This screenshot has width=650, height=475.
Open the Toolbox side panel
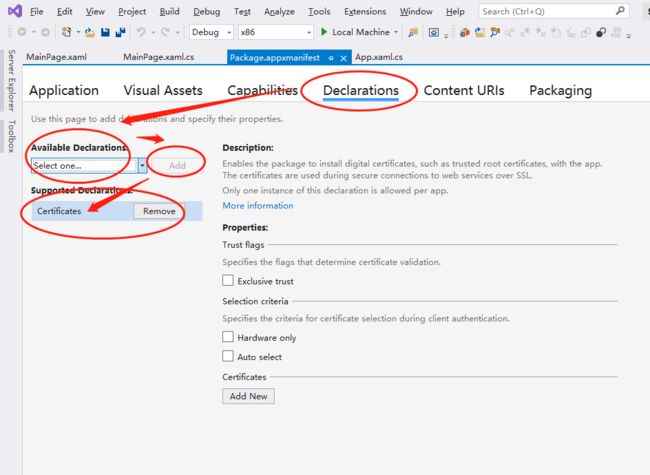[11, 136]
